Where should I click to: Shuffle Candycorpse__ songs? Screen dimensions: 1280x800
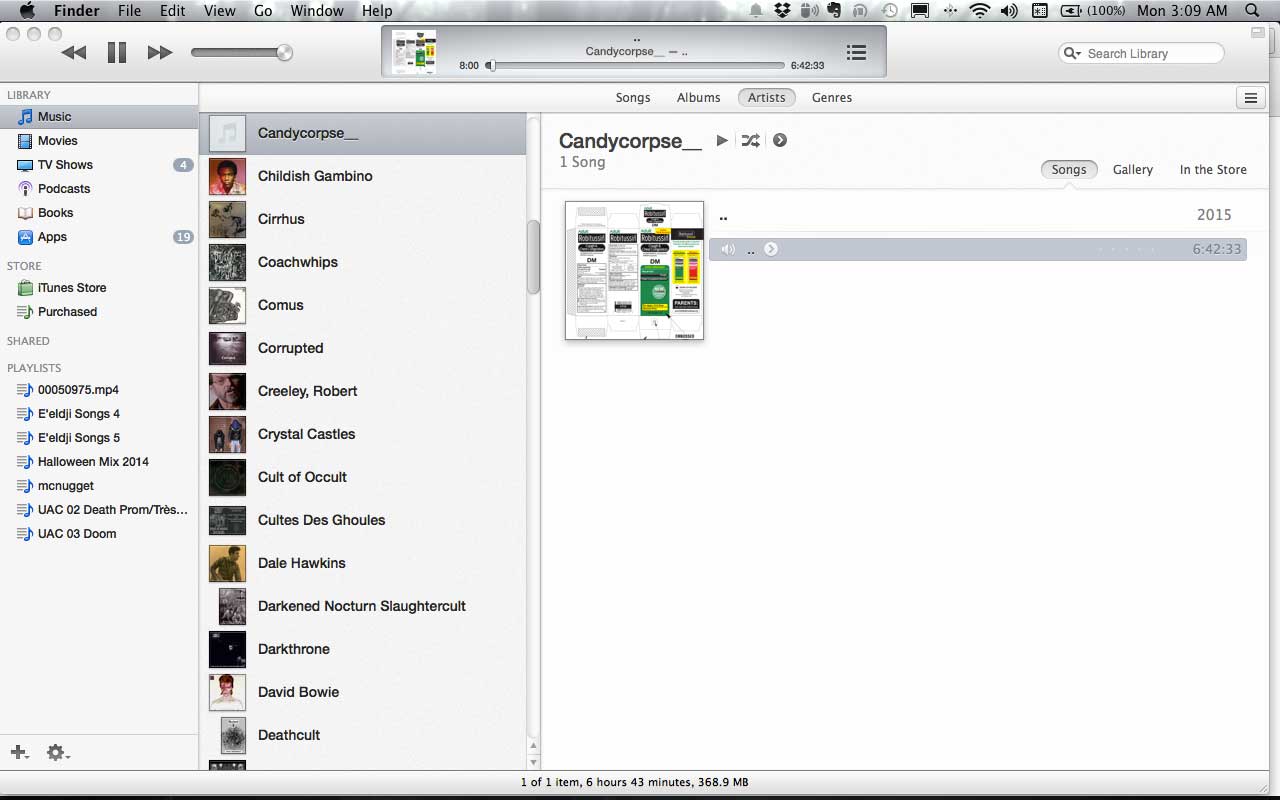coord(750,141)
